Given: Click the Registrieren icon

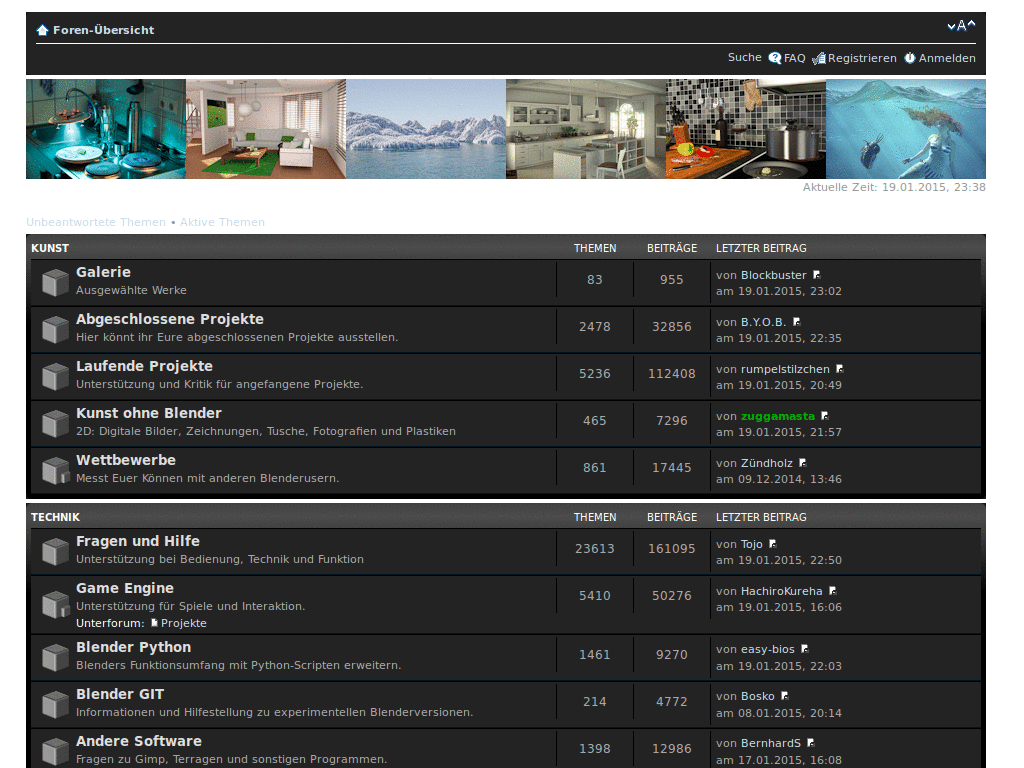Looking at the screenshot, I should pyautogui.click(x=819, y=59).
